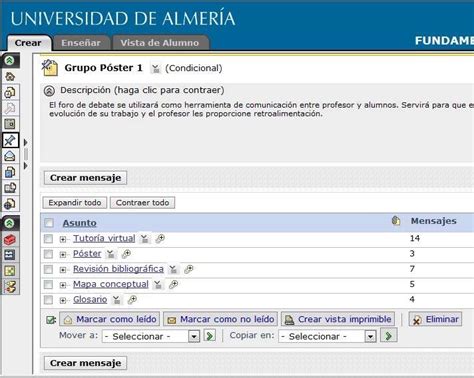
Task: Collapse the Descripción section
Action: point(49,91)
